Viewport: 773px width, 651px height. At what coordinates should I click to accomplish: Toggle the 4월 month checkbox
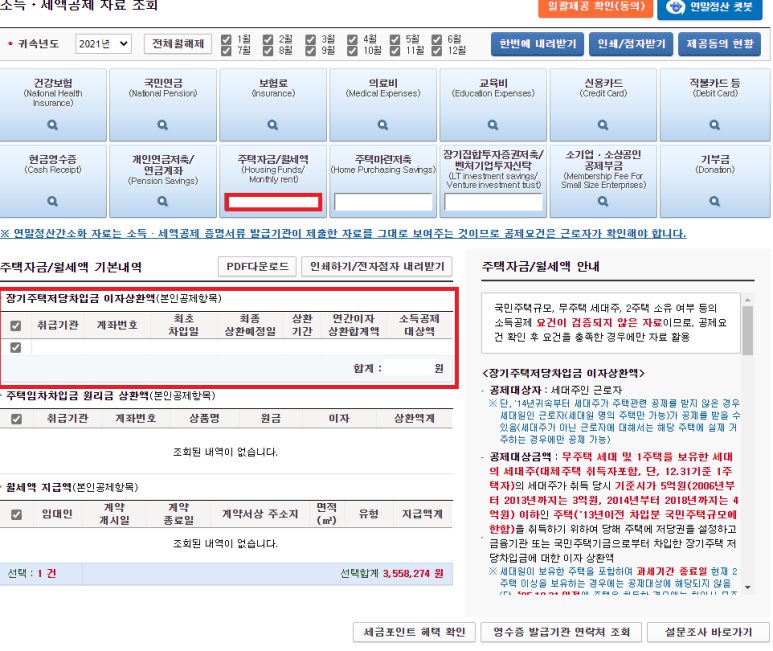pos(352,39)
